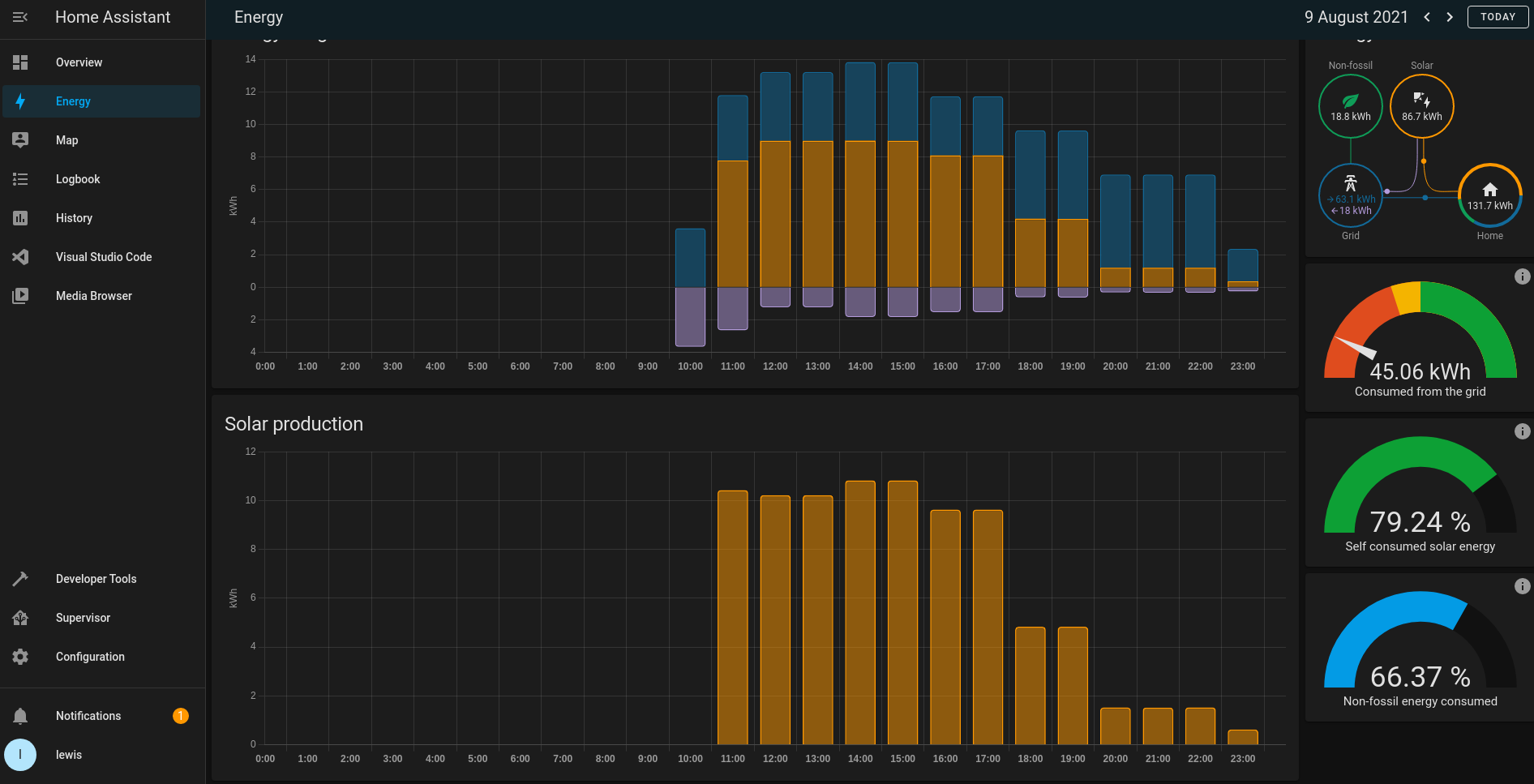
Task: Open Visual Studio Code icon
Action: tap(20, 257)
